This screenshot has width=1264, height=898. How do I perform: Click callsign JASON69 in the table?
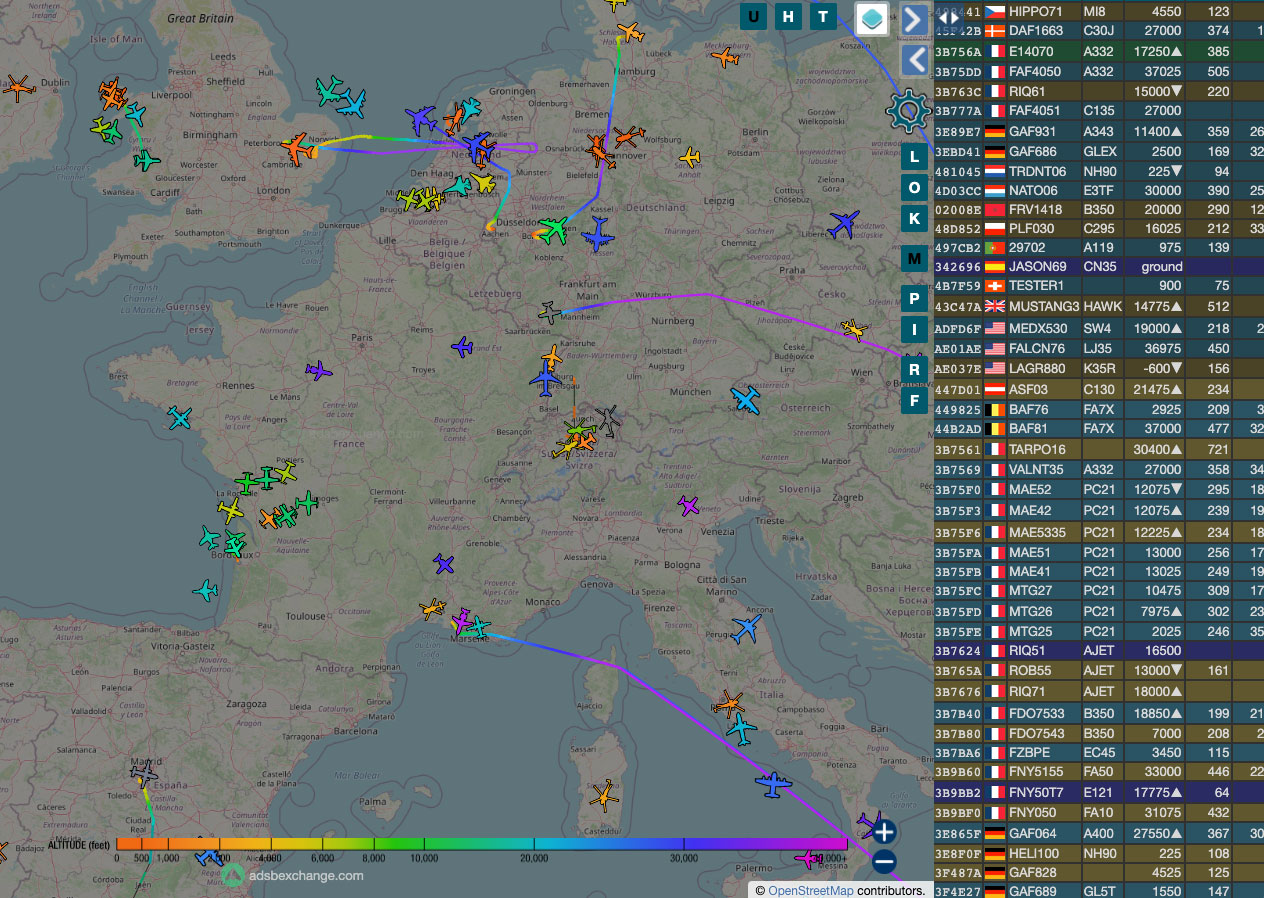(x=1038, y=267)
